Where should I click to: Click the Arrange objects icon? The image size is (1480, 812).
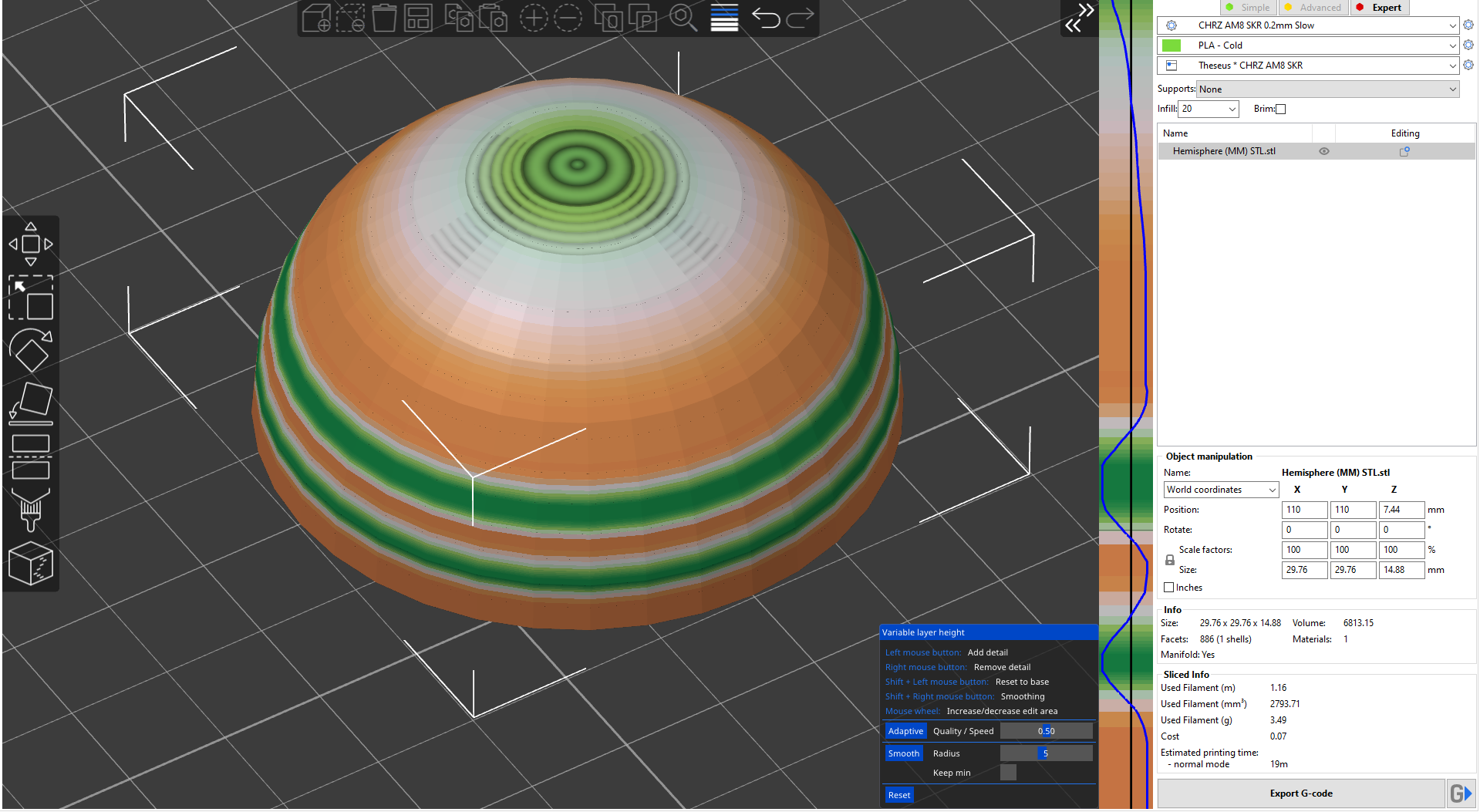tap(418, 18)
